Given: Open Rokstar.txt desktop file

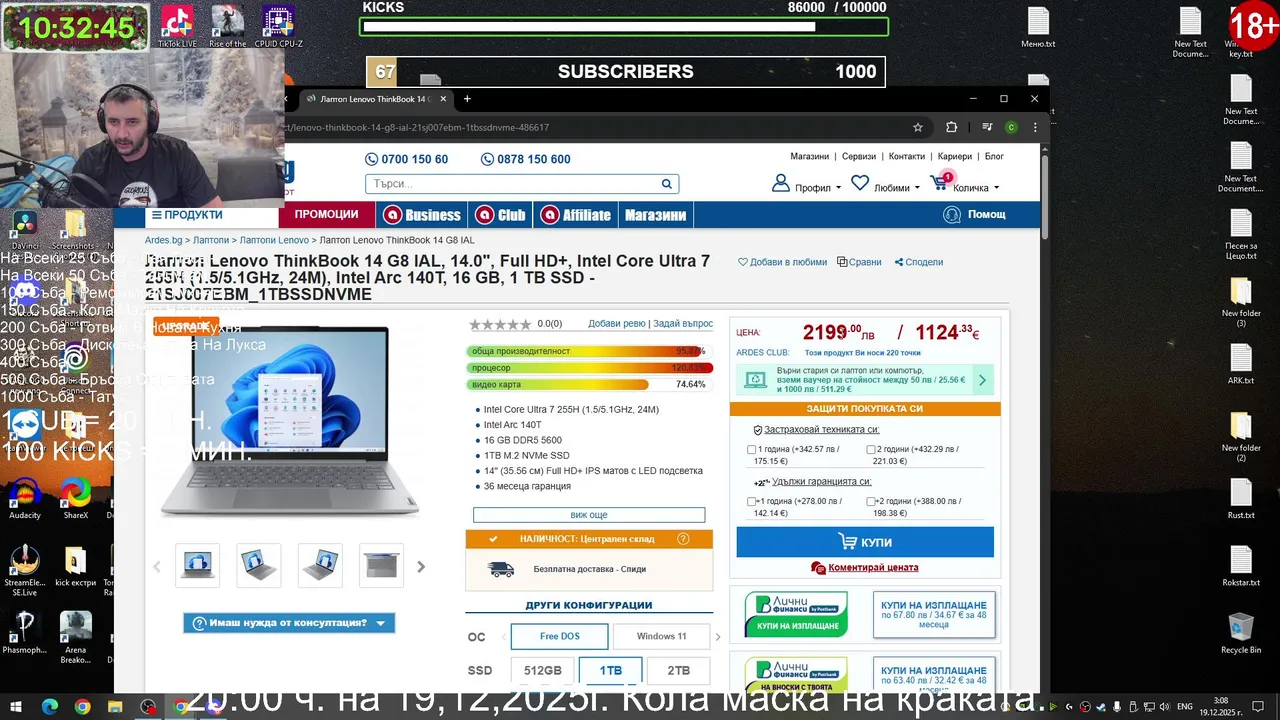Looking at the screenshot, I should click(1241, 566).
